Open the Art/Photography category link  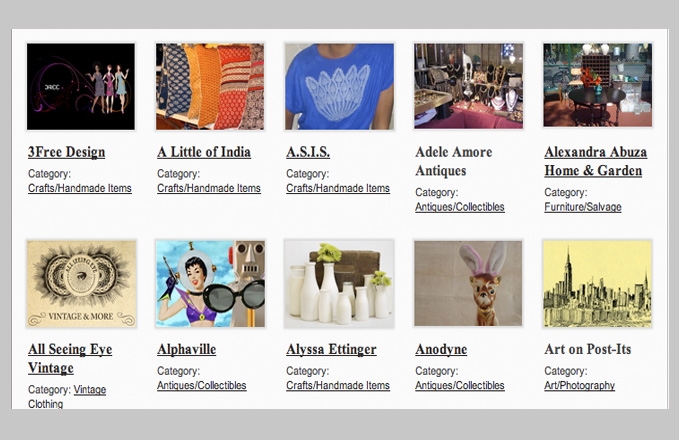[579, 385]
